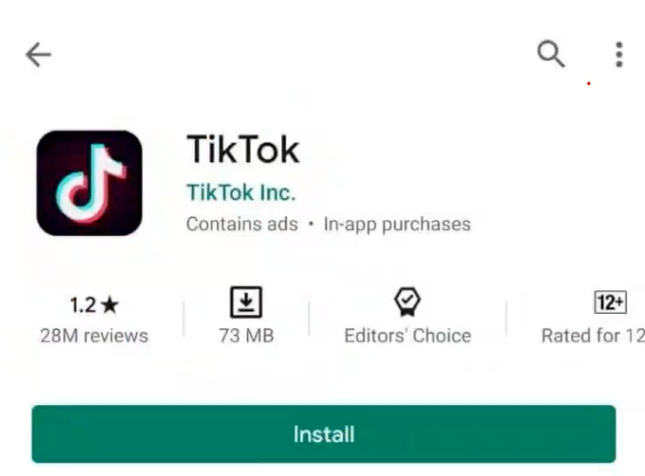Install the TikTok app

point(324,434)
